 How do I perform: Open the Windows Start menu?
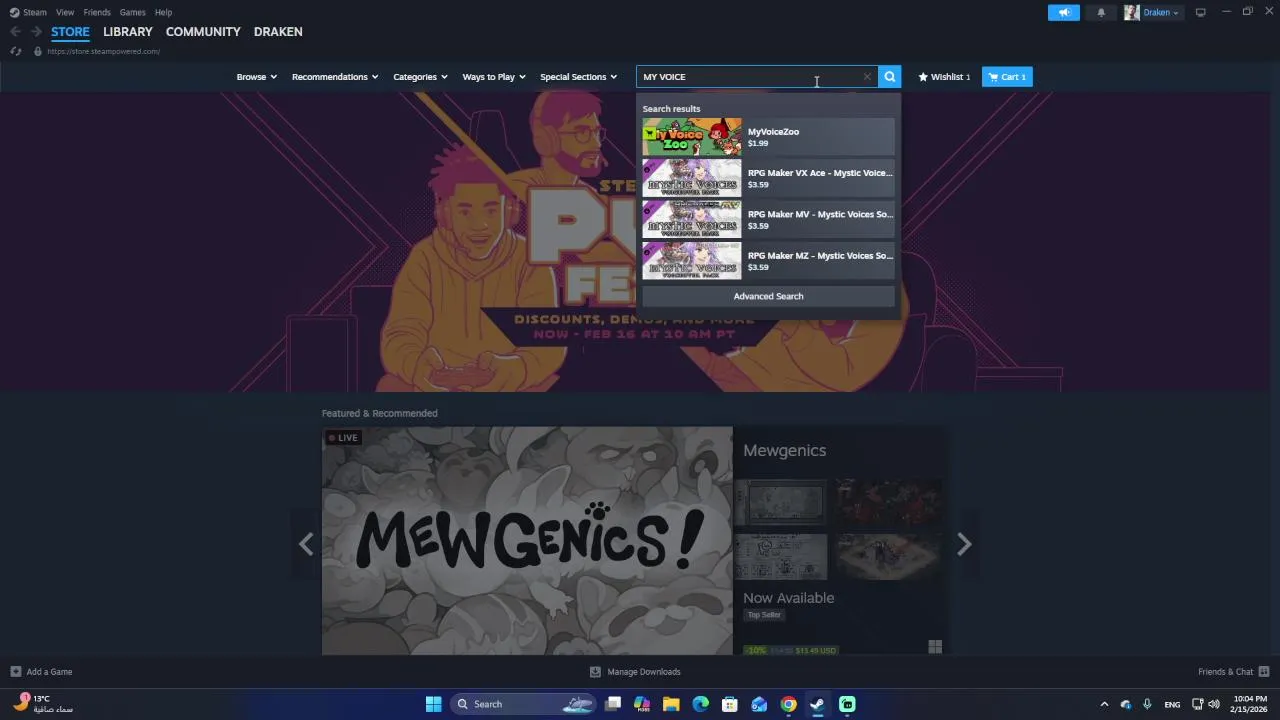click(x=433, y=704)
